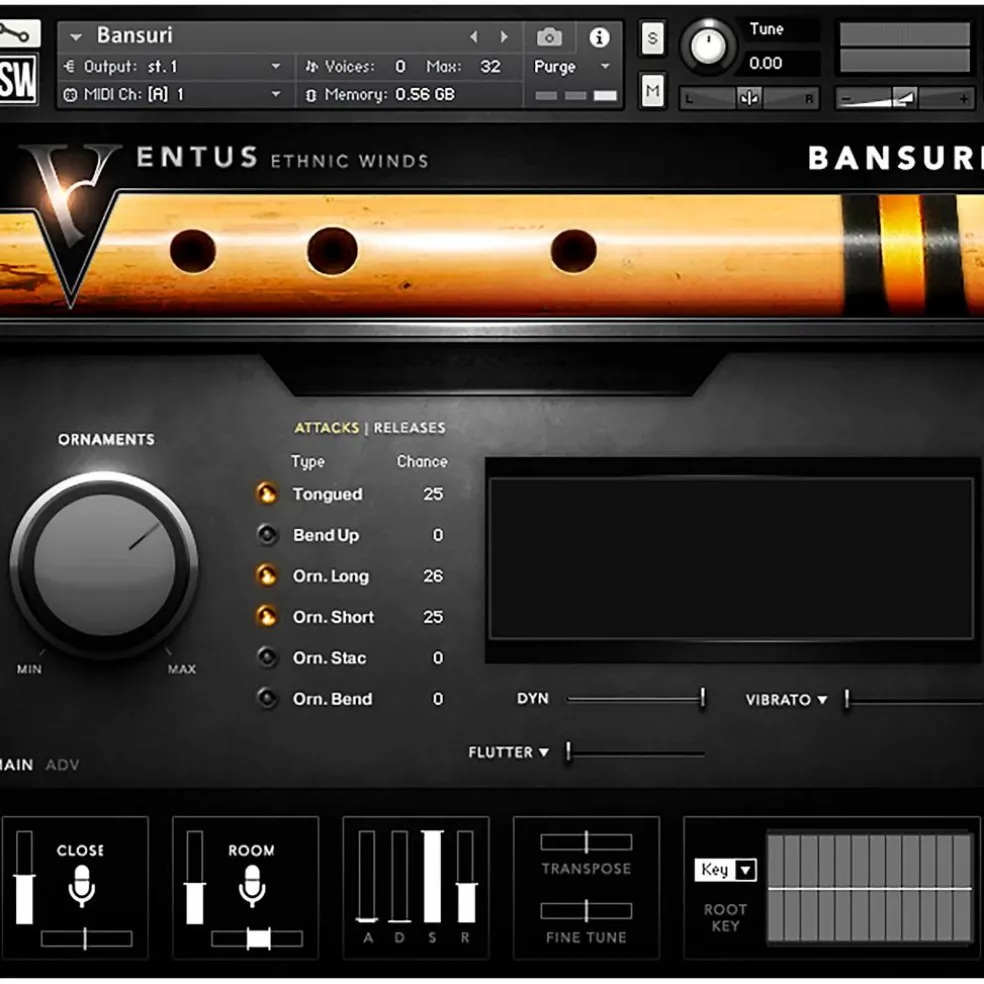
Task: Go to next instrument arrow
Action: pyautogui.click(x=503, y=37)
